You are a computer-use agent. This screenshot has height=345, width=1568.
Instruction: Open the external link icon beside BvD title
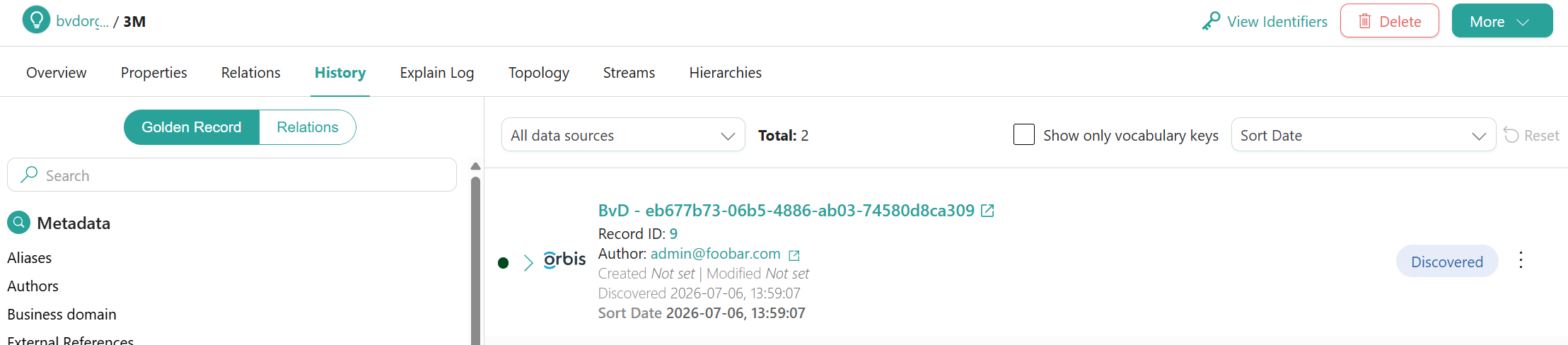pos(988,211)
